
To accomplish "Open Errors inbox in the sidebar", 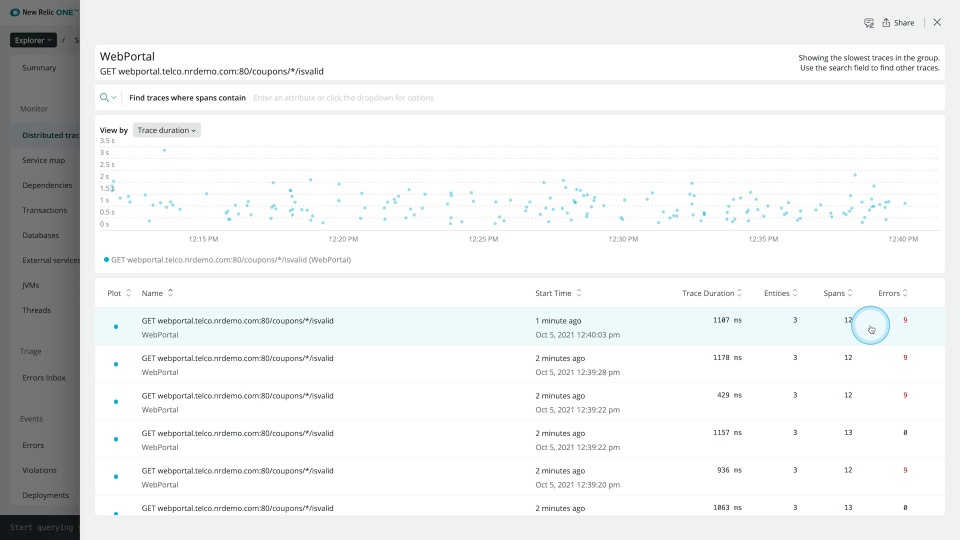I will pyautogui.click(x=44, y=378).
